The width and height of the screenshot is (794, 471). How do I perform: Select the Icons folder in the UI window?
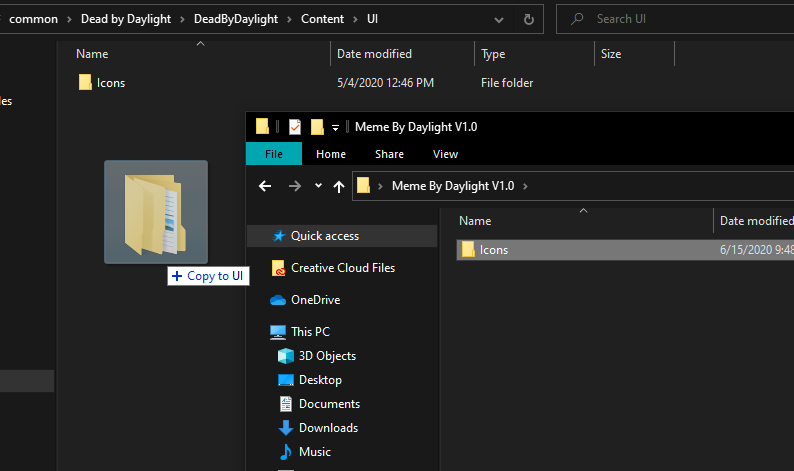[x=110, y=83]
